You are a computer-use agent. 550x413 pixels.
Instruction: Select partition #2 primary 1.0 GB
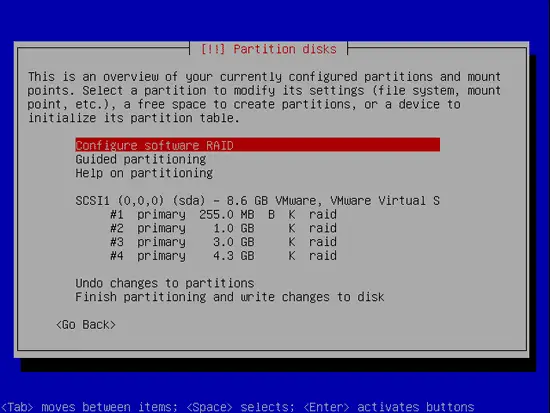pos(223,228)
